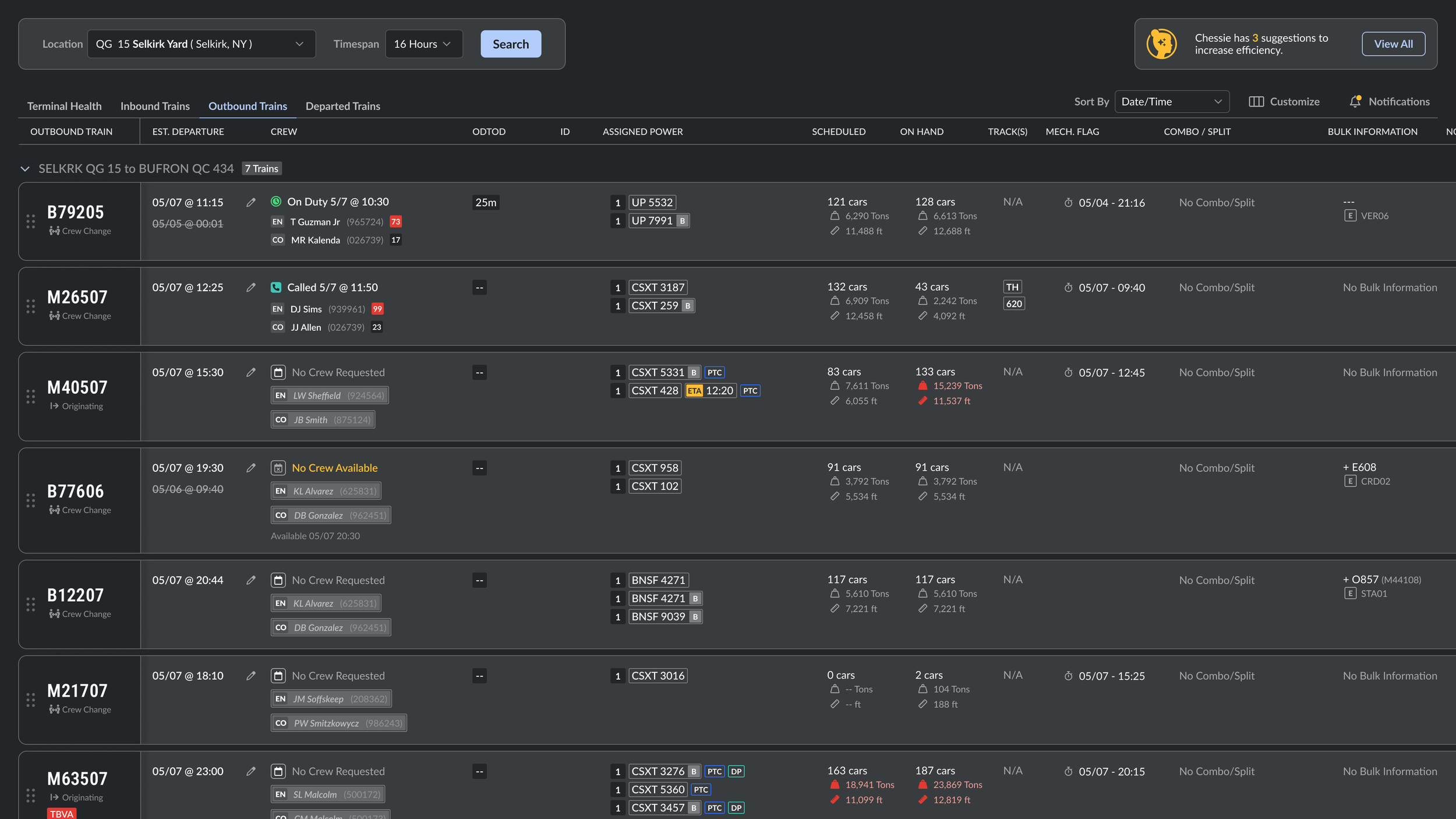
Task: Click the Customize columns icon
Action: click(x=1256, y=101)
